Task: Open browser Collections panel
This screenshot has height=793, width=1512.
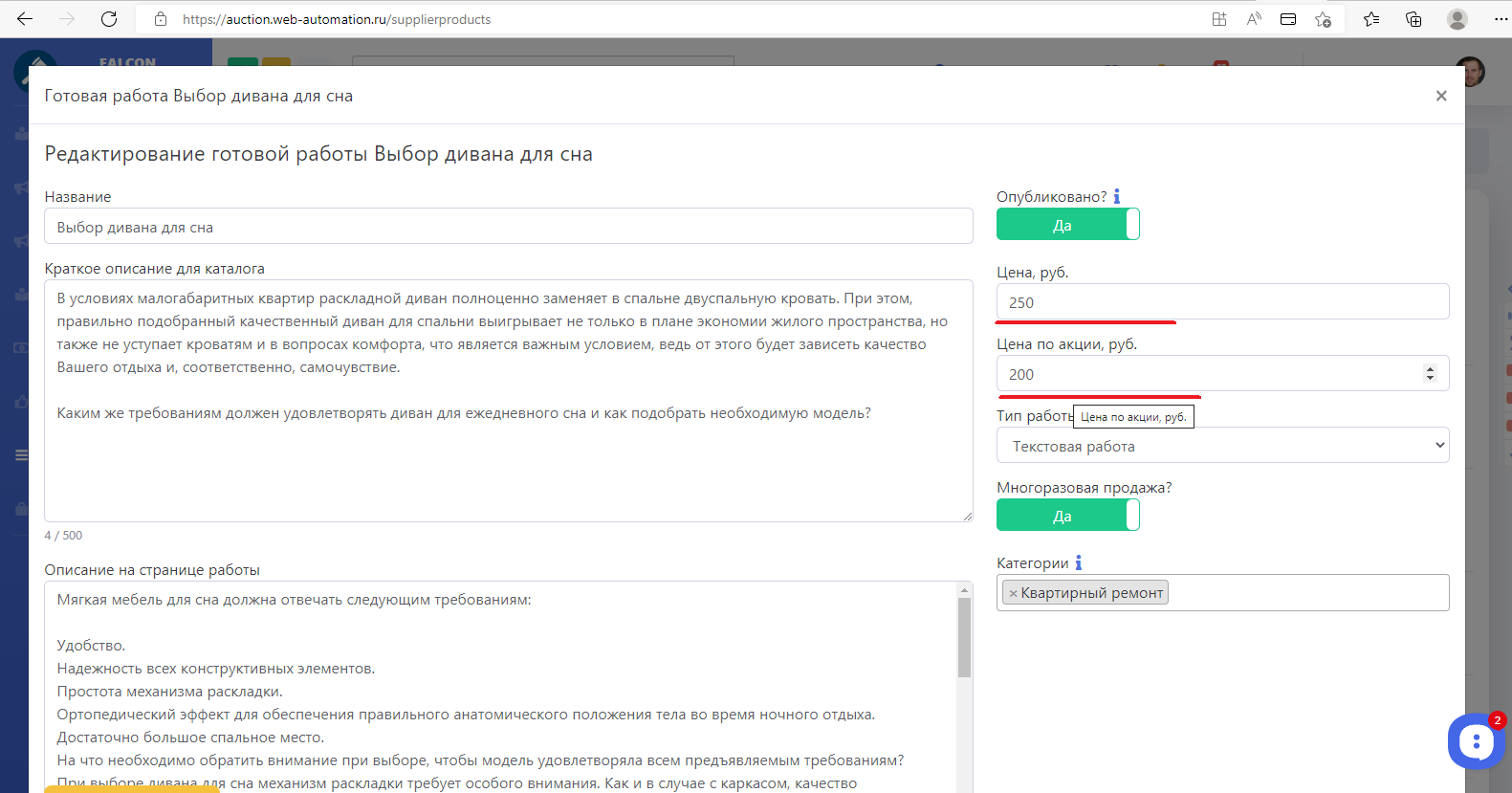Action: (x=1413, y=19)
